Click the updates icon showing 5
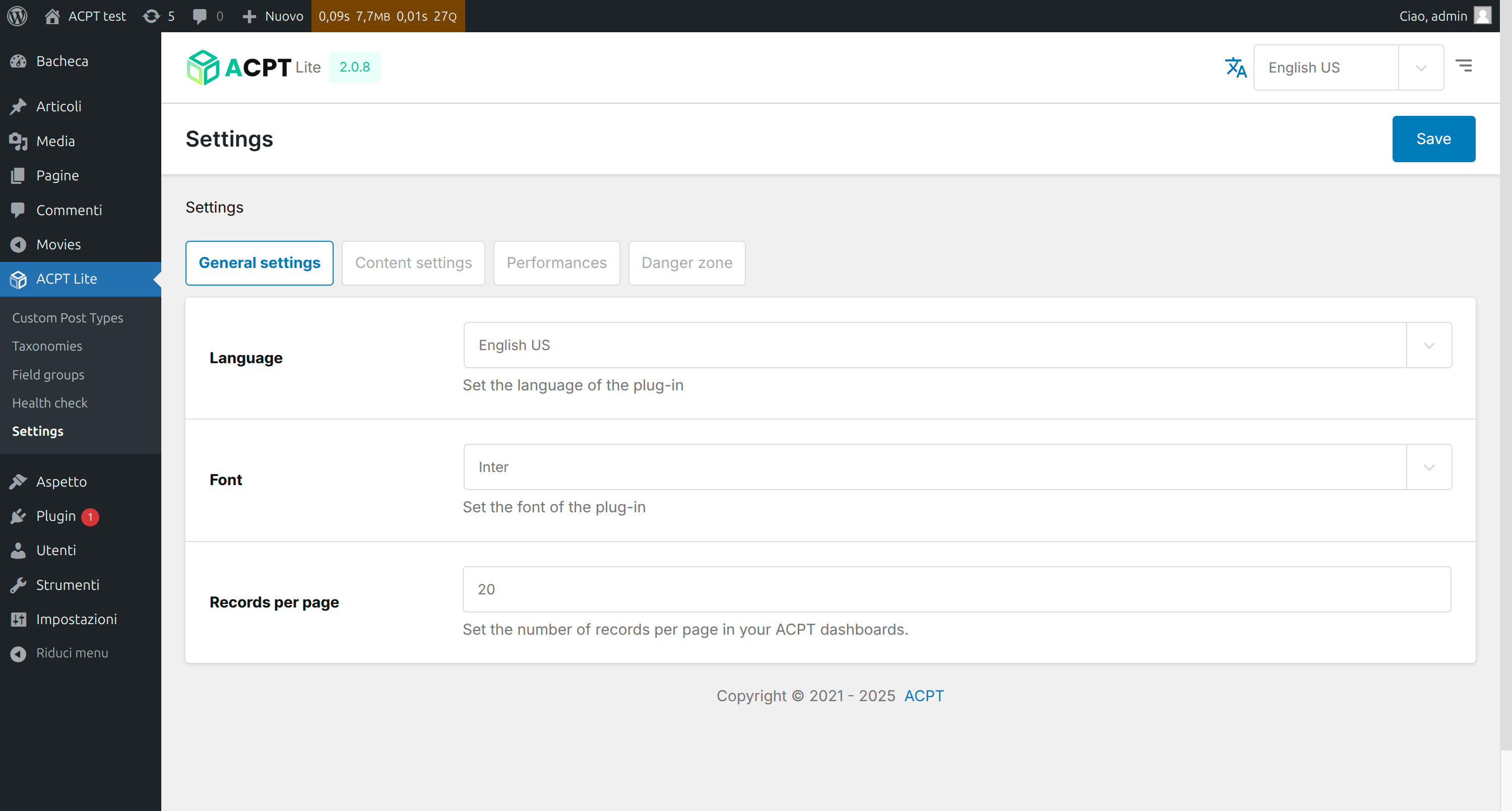1512x811 pixels. tap(151, 16)
